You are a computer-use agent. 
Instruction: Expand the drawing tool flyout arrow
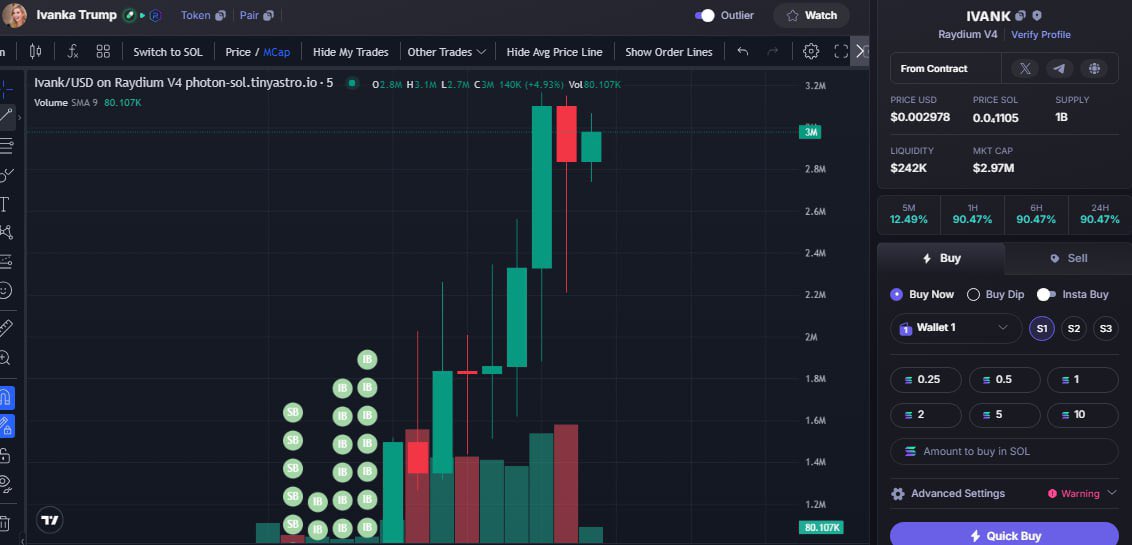click(19, 117)
